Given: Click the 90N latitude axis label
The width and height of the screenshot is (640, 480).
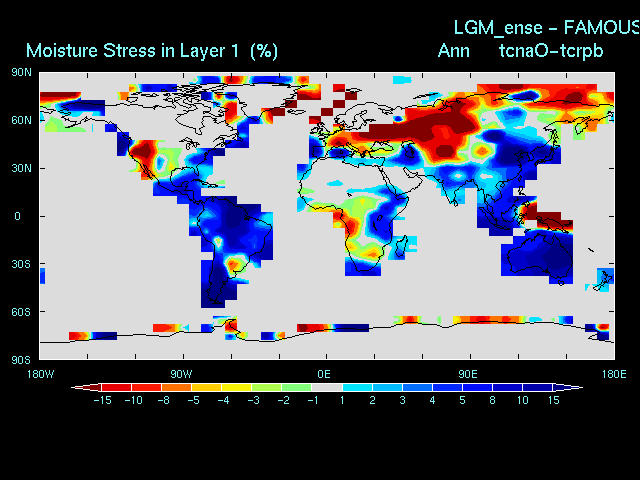Looking at the screenshot, I should [x=21, y=72].
